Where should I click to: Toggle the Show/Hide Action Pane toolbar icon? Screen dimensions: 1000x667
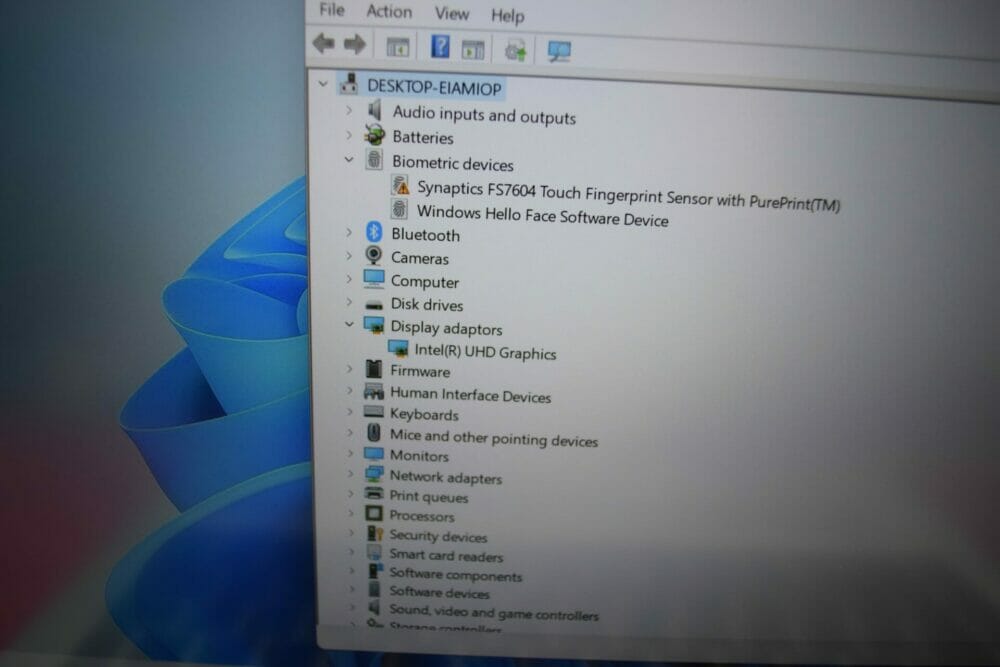point(473,49)
